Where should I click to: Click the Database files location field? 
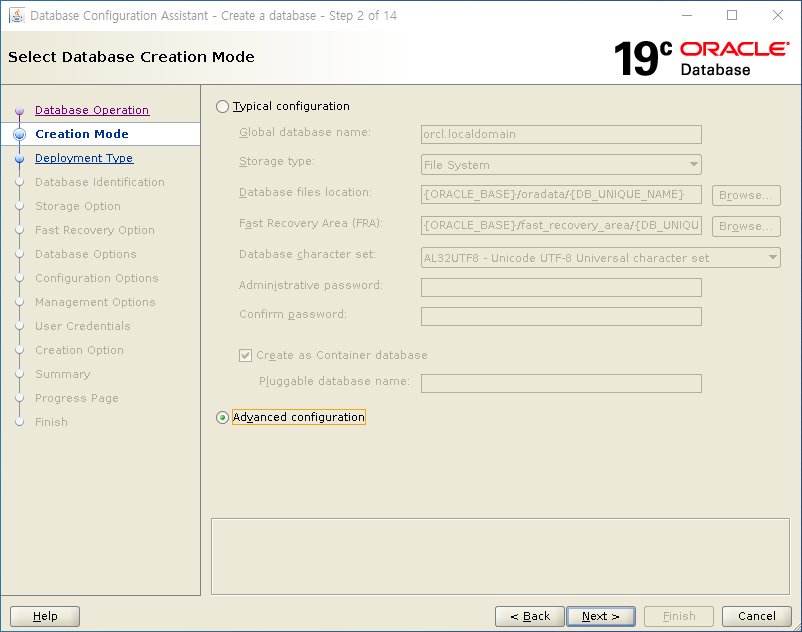pyautogui.click(x=561, y=194)
